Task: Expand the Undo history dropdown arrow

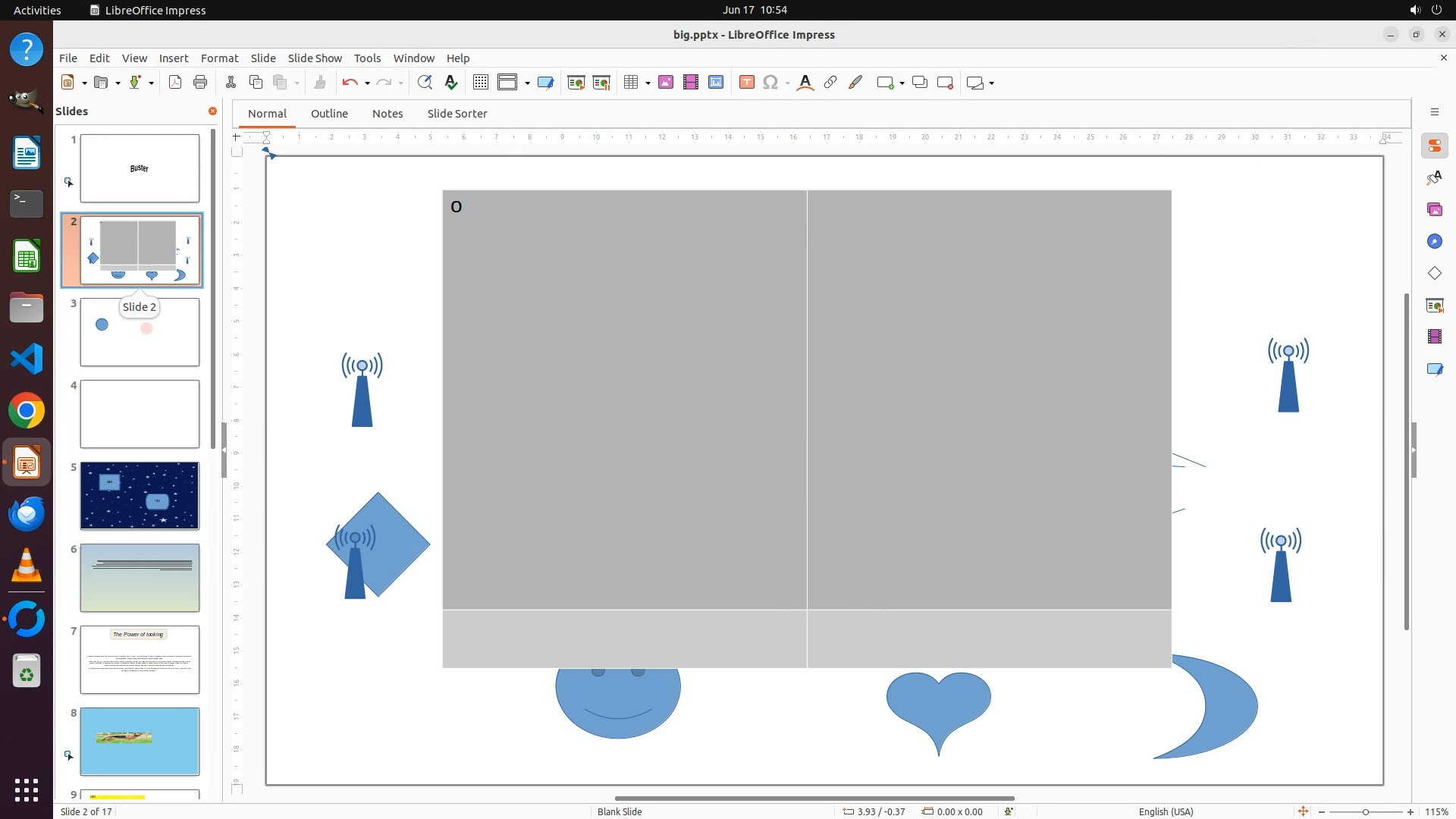Action: (367, 83)
